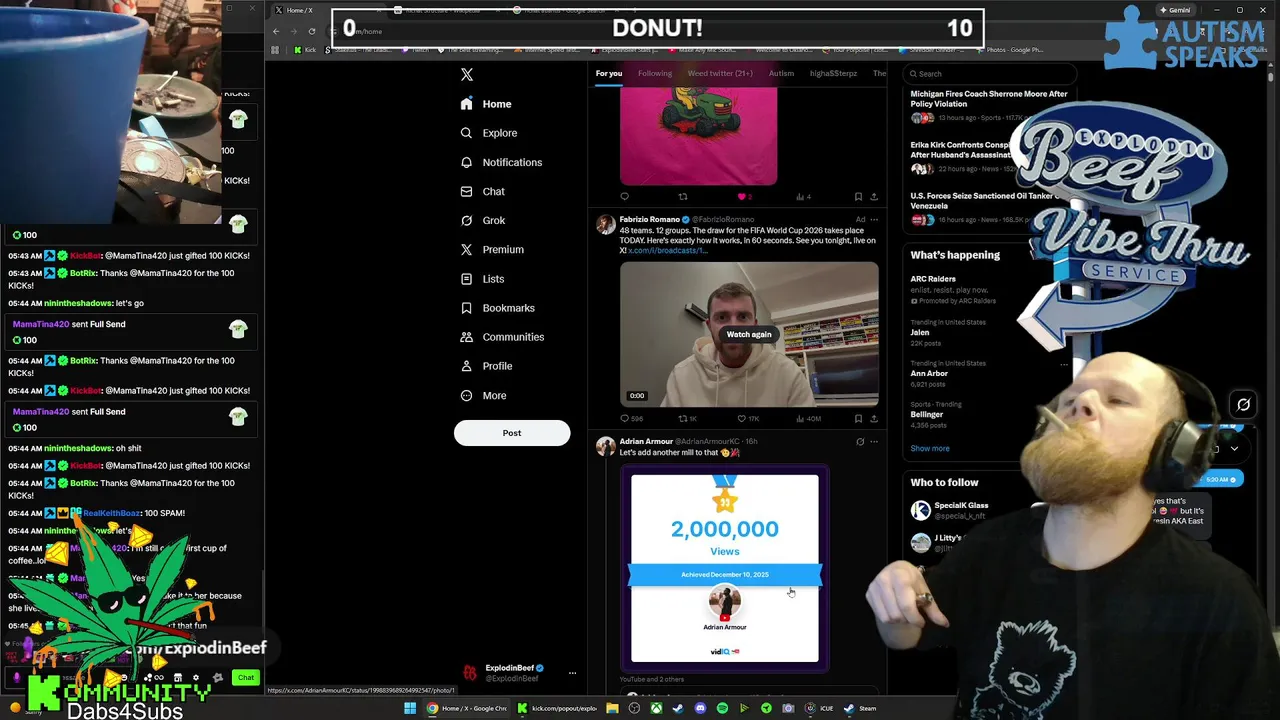
Task: Reload the page in Chrome
Action: (312, 31)
